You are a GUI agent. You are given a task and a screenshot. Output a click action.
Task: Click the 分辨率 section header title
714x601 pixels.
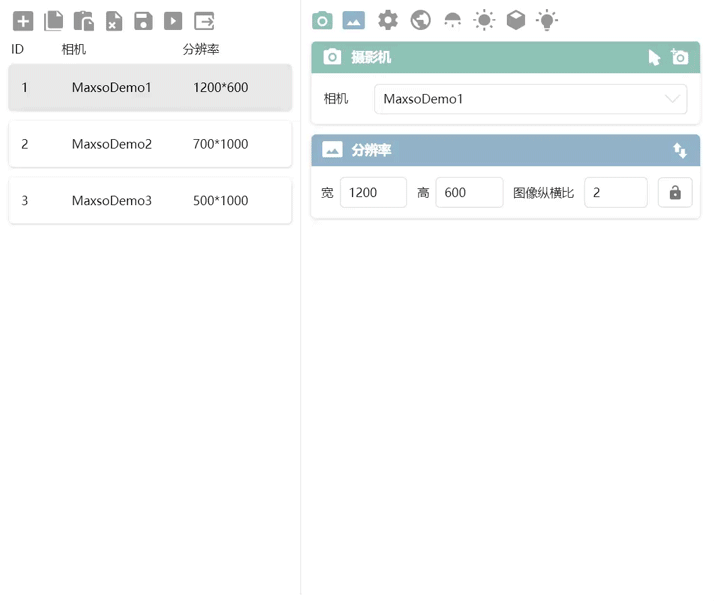(371, 150)
